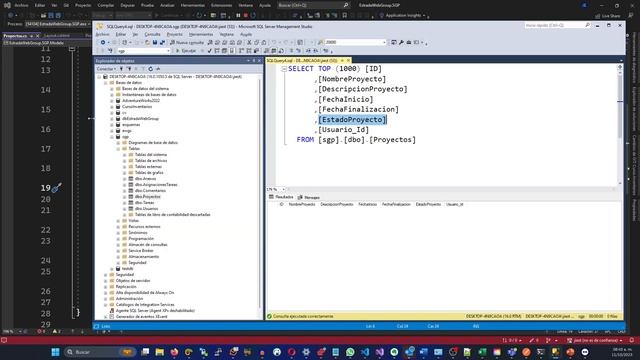The height and width of the screenshot is (360, 640).
Task: Select the dbo.AsignacionesTareas table
Action: (x=156, y=184)
